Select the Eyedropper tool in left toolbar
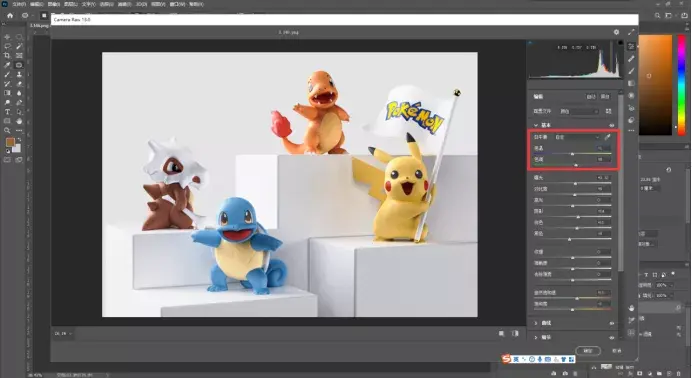692x378 pixels. [7, 65]
